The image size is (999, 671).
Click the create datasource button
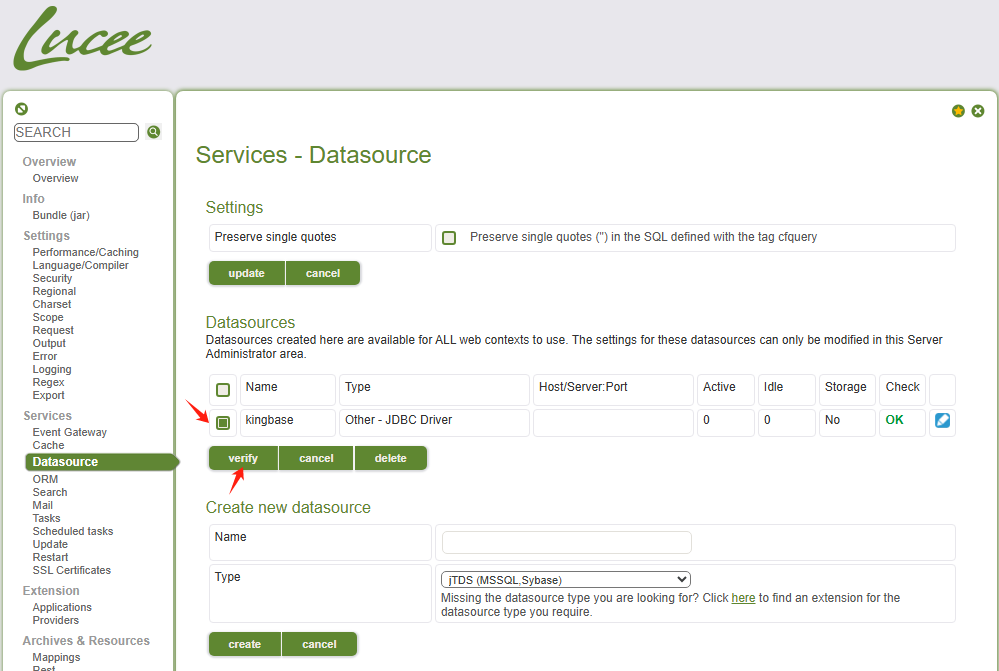(x=244, y=644)
